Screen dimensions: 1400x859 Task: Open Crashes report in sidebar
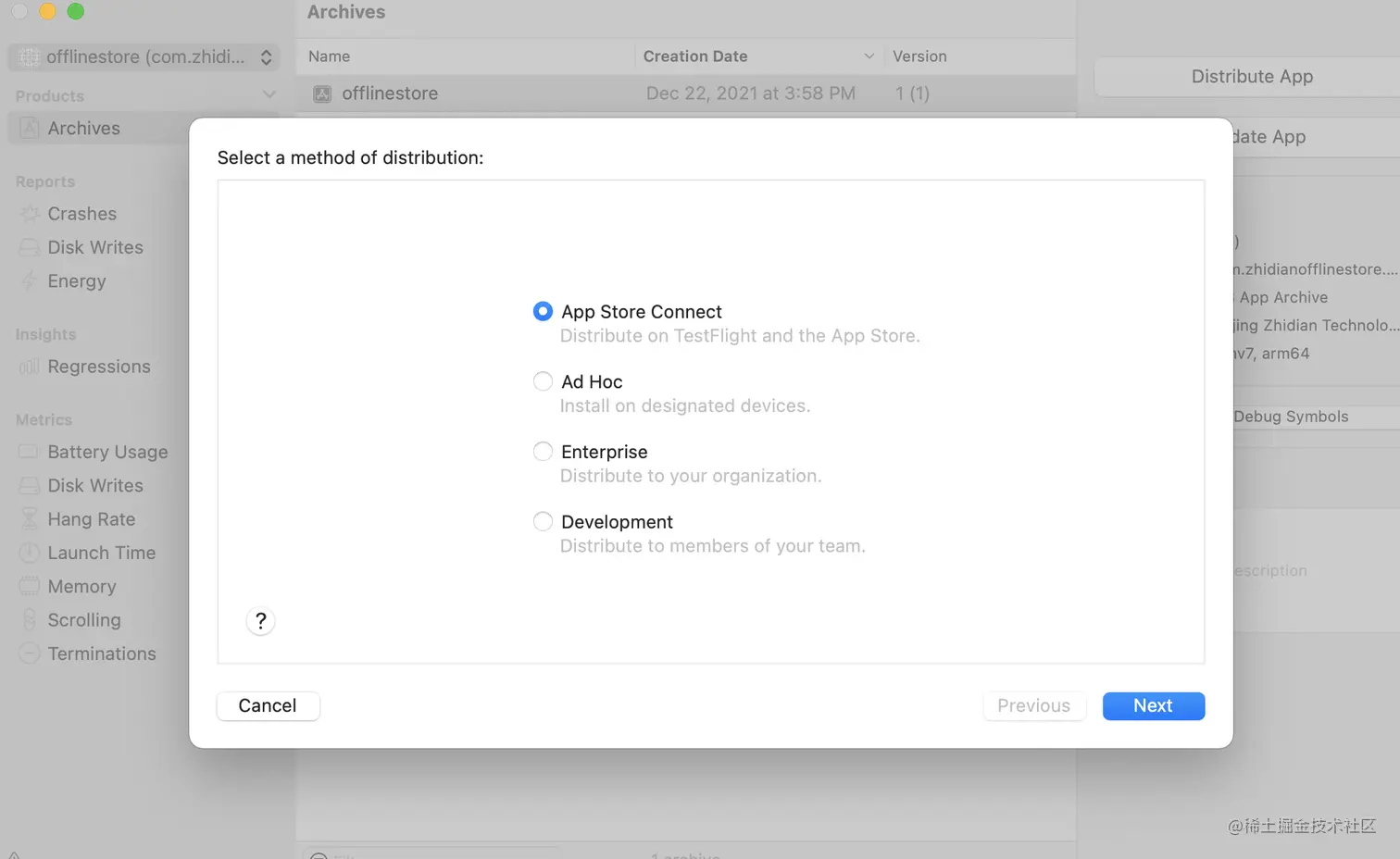(82, 214)
